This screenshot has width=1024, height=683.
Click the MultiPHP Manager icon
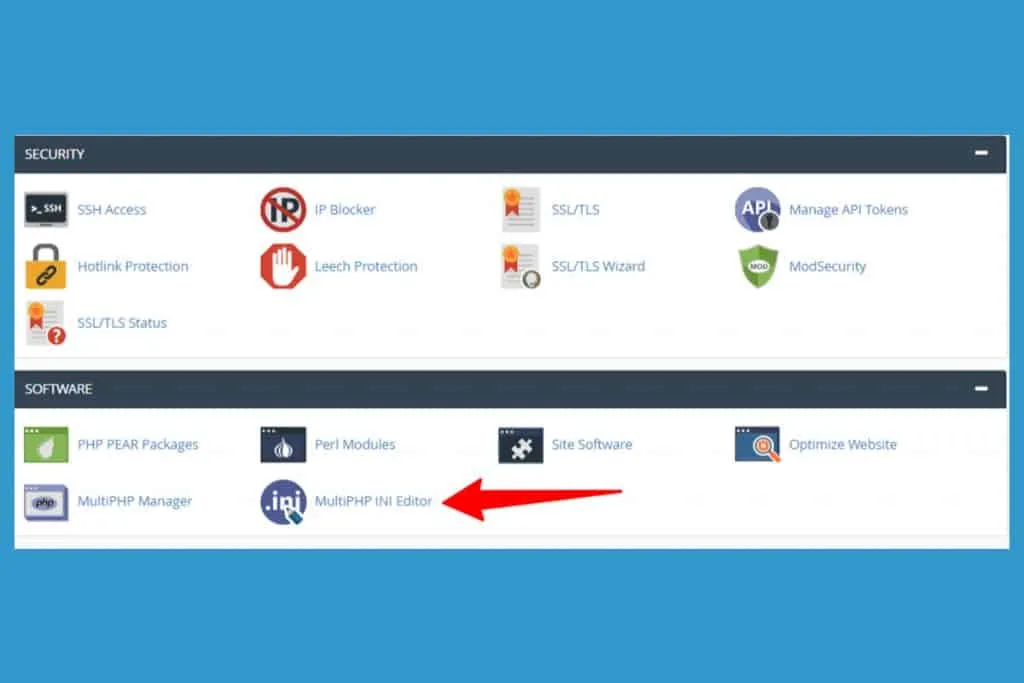click(46, 502)
